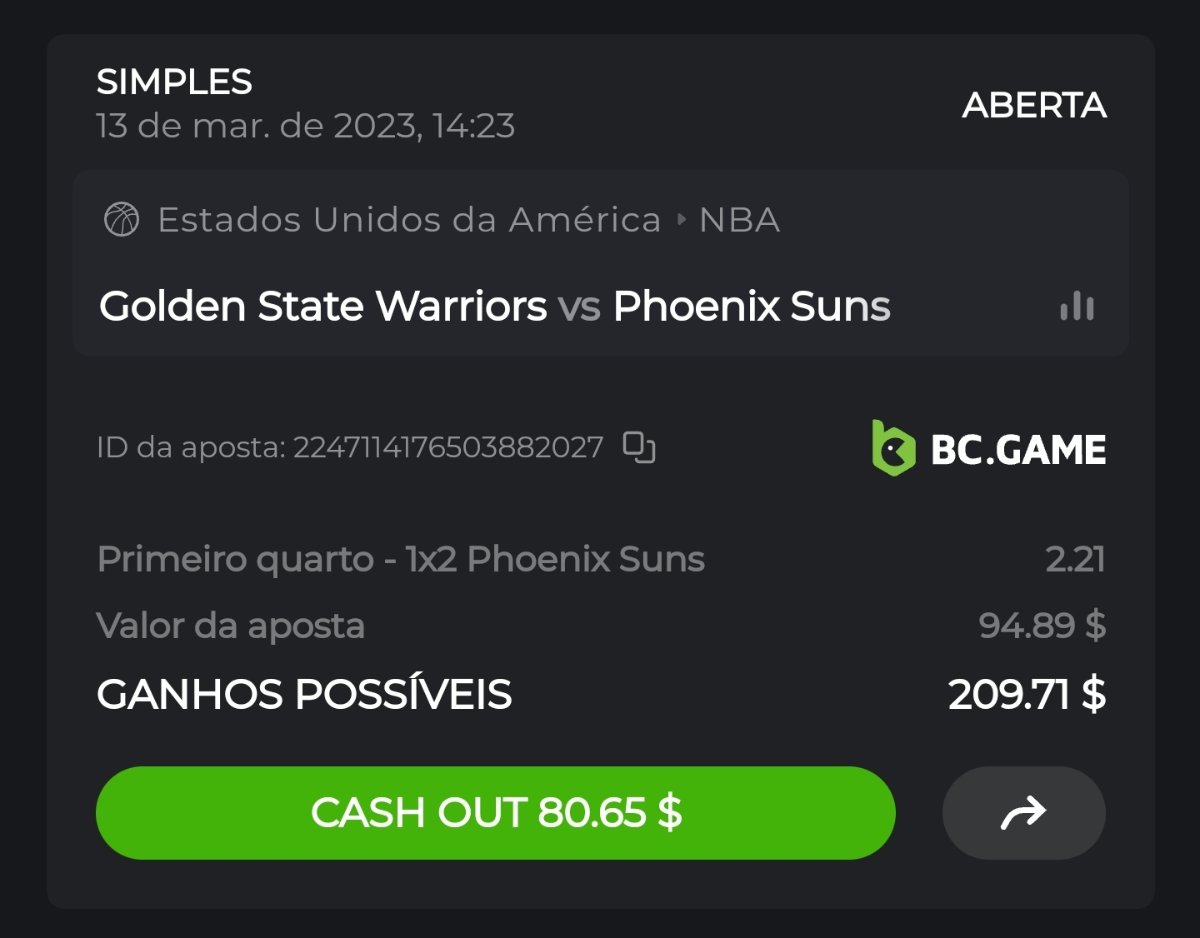Copy the bet ID using copy icon
The image size is (1200, 938).
coord(639,447)
